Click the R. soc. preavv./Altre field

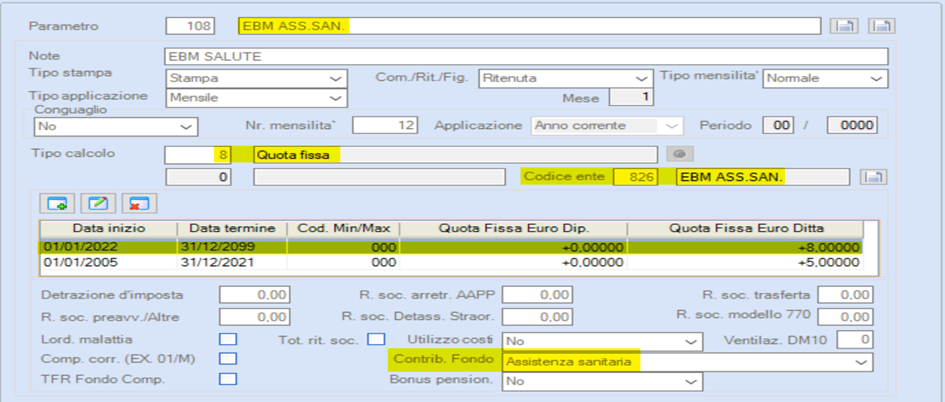point(255,316)
